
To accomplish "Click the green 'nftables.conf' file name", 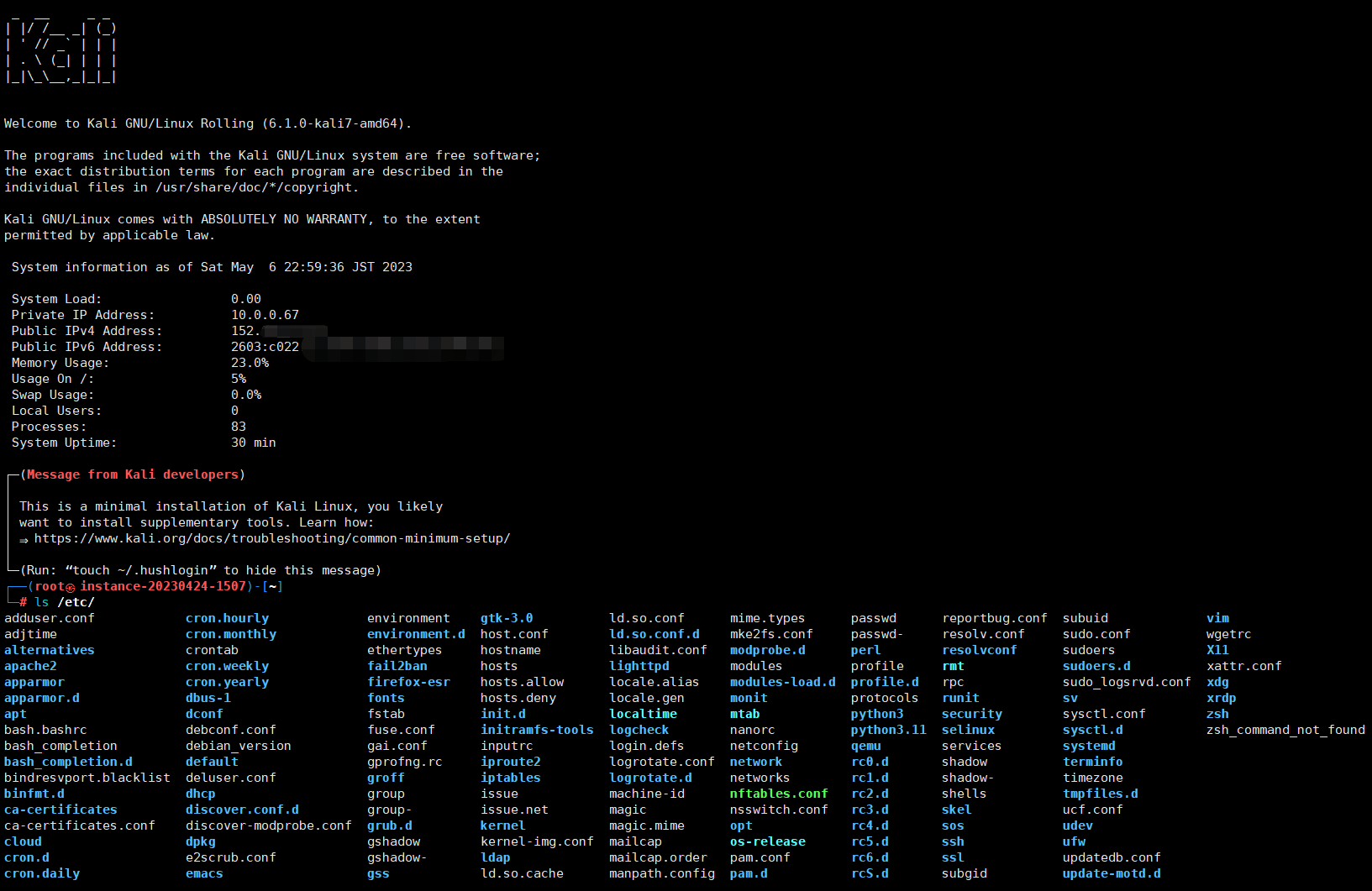I will (x=779, y=794).
